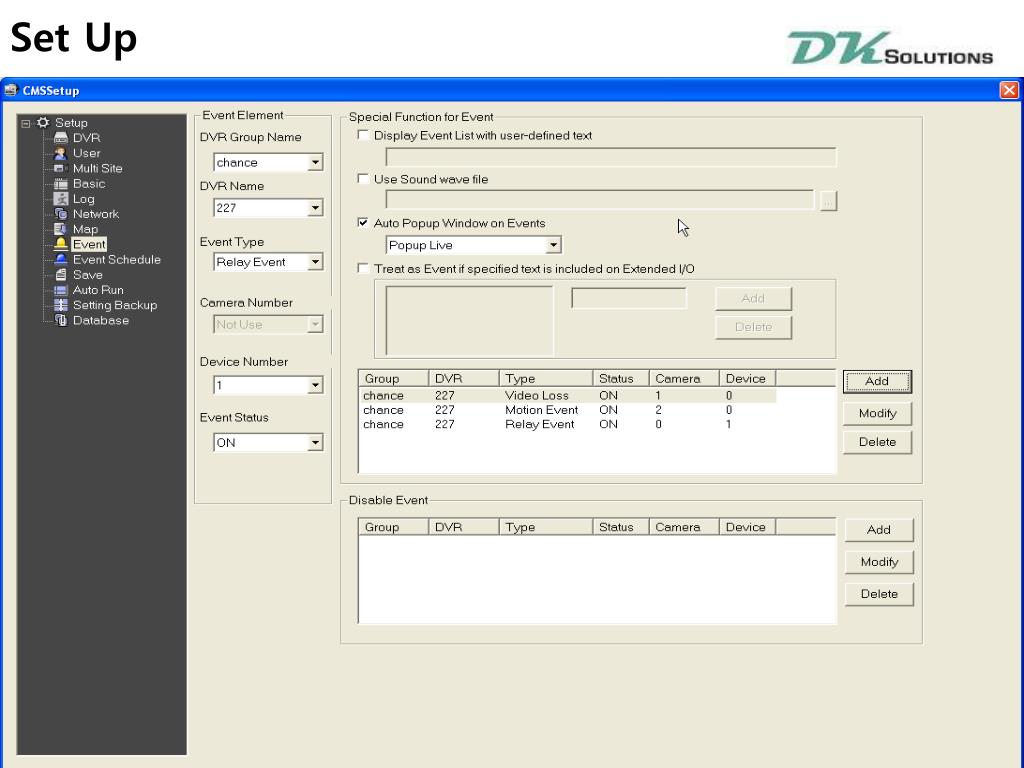Open the DVR setup page
The height and width of the screenshot is (768, 1024).
(86, 138)
